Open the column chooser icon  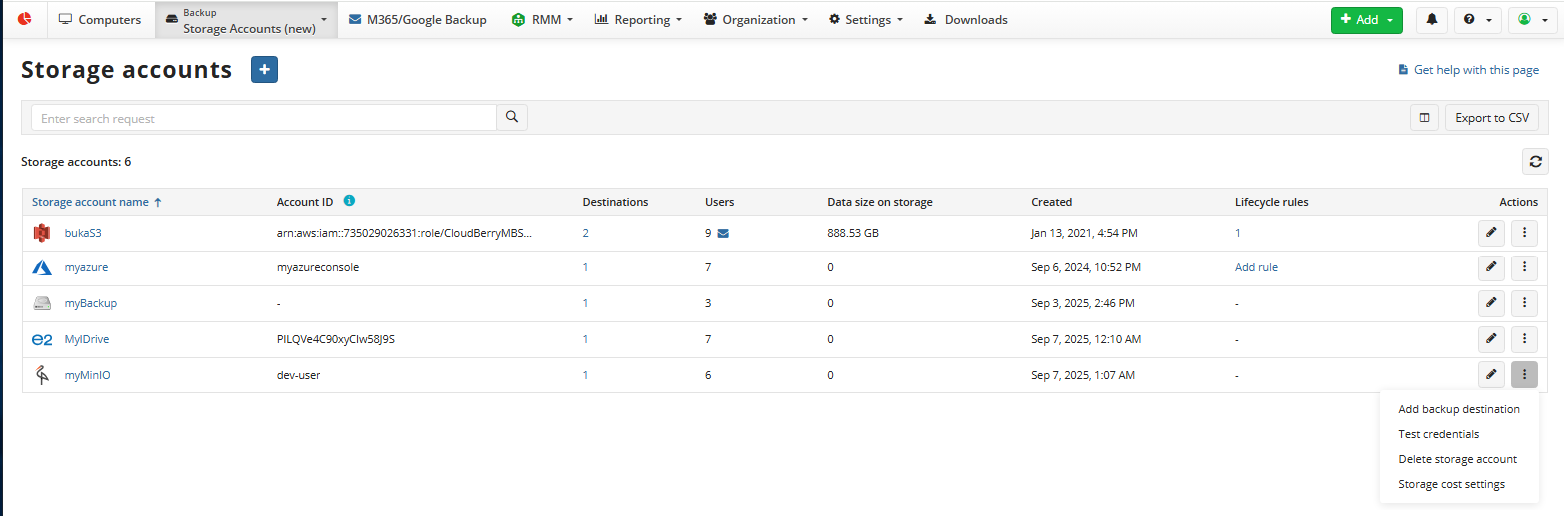tap(1424, 118)
